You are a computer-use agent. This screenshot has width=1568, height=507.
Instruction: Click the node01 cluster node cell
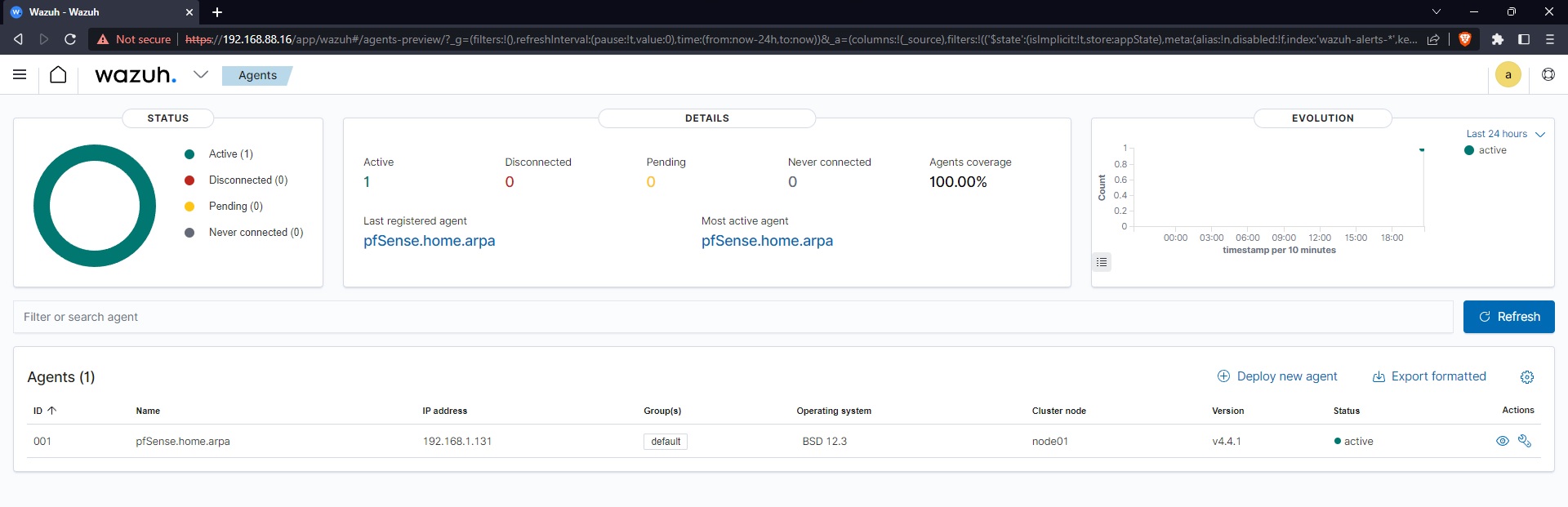coord(1049,442)
